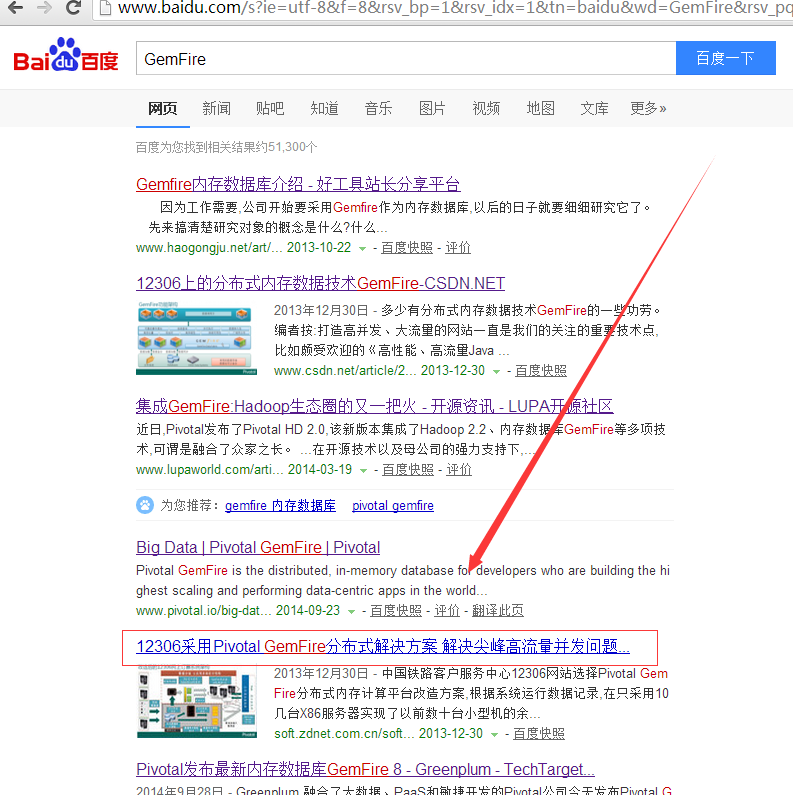Open the 视频 tab
Image resolution: width=793 pixels, height=795 pixels.
[486, 109]
